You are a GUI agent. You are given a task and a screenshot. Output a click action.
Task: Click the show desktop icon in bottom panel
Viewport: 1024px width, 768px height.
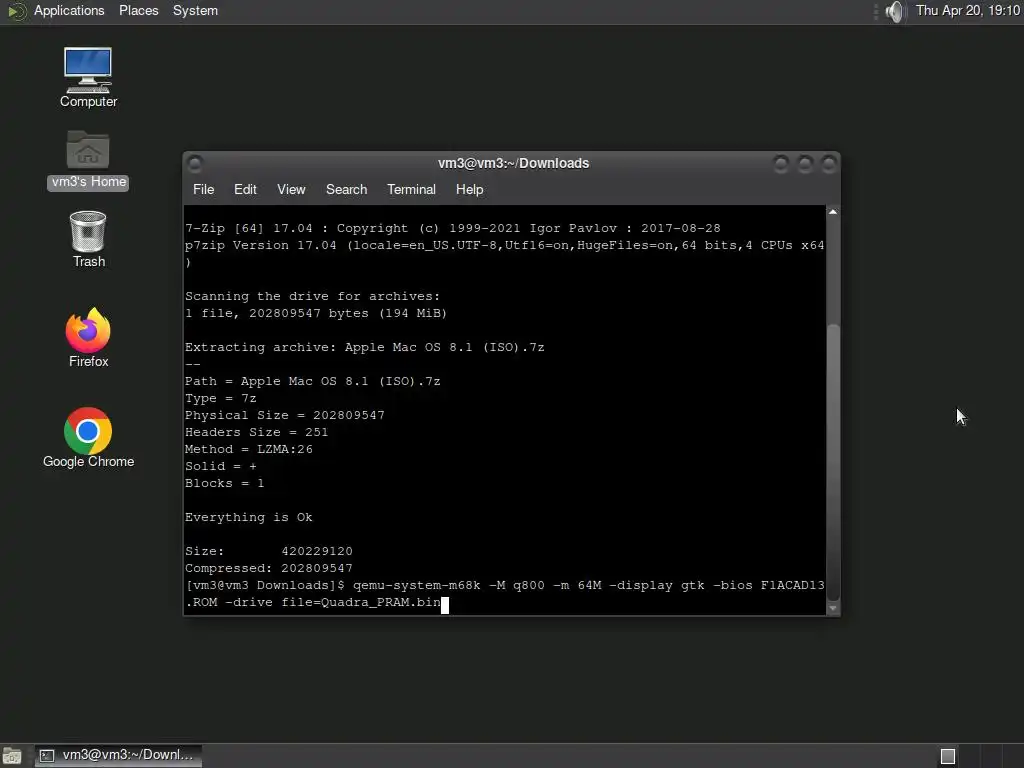[12, 756]
